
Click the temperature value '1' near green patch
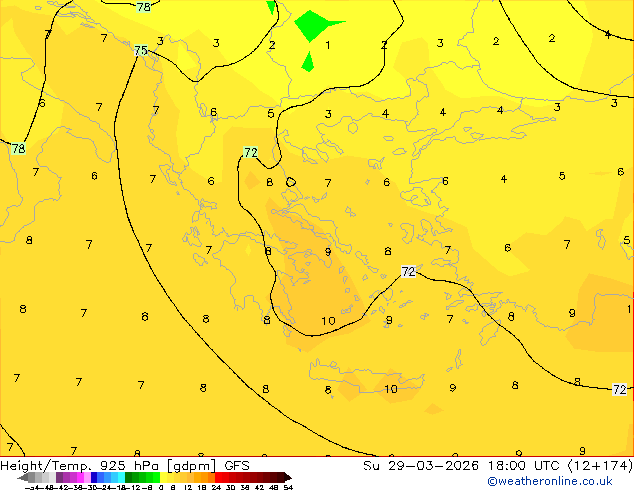coord(328,45)
